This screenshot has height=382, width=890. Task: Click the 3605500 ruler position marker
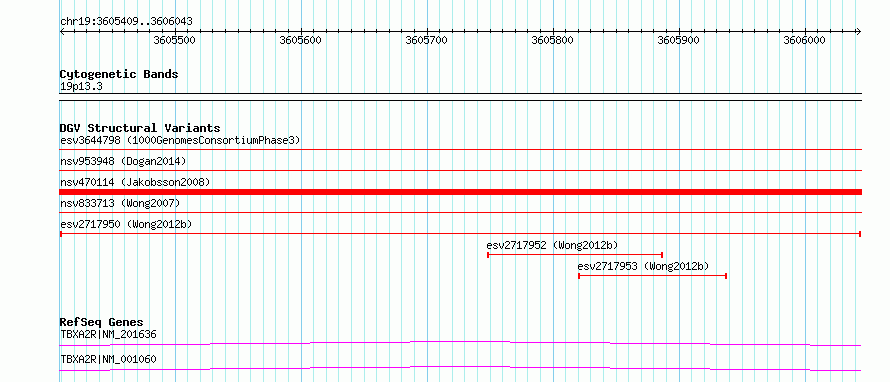point(175,40)
